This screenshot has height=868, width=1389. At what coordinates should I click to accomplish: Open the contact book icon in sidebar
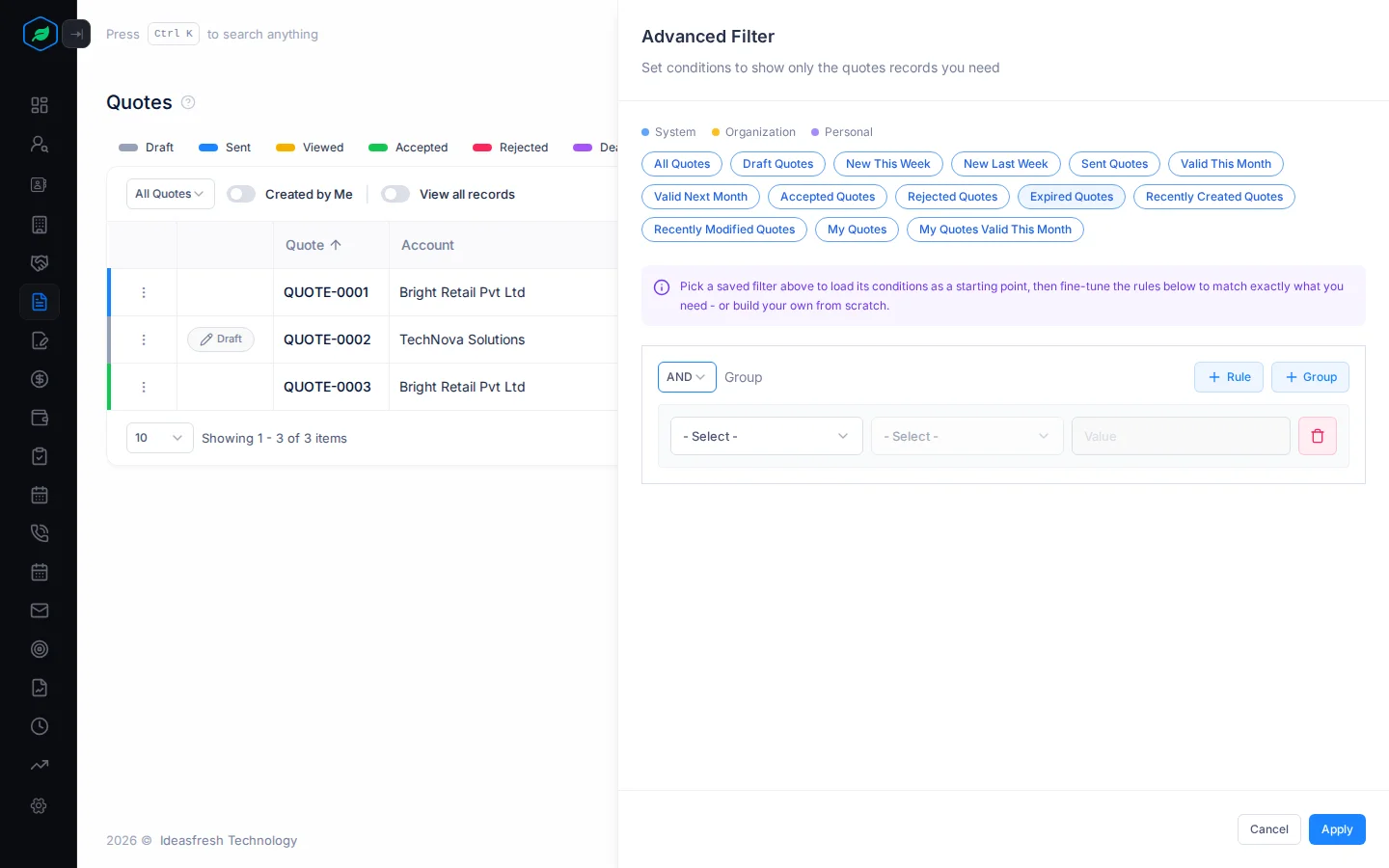(x=40, y=184)
